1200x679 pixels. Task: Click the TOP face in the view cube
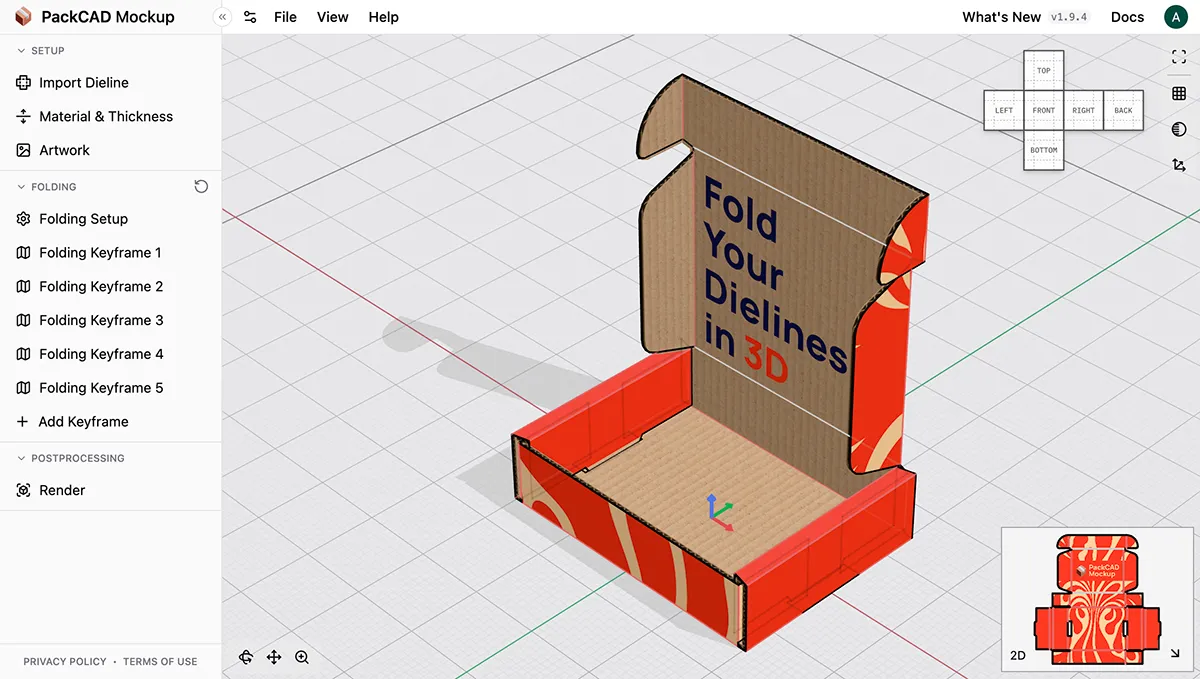tap(1044, 71)
